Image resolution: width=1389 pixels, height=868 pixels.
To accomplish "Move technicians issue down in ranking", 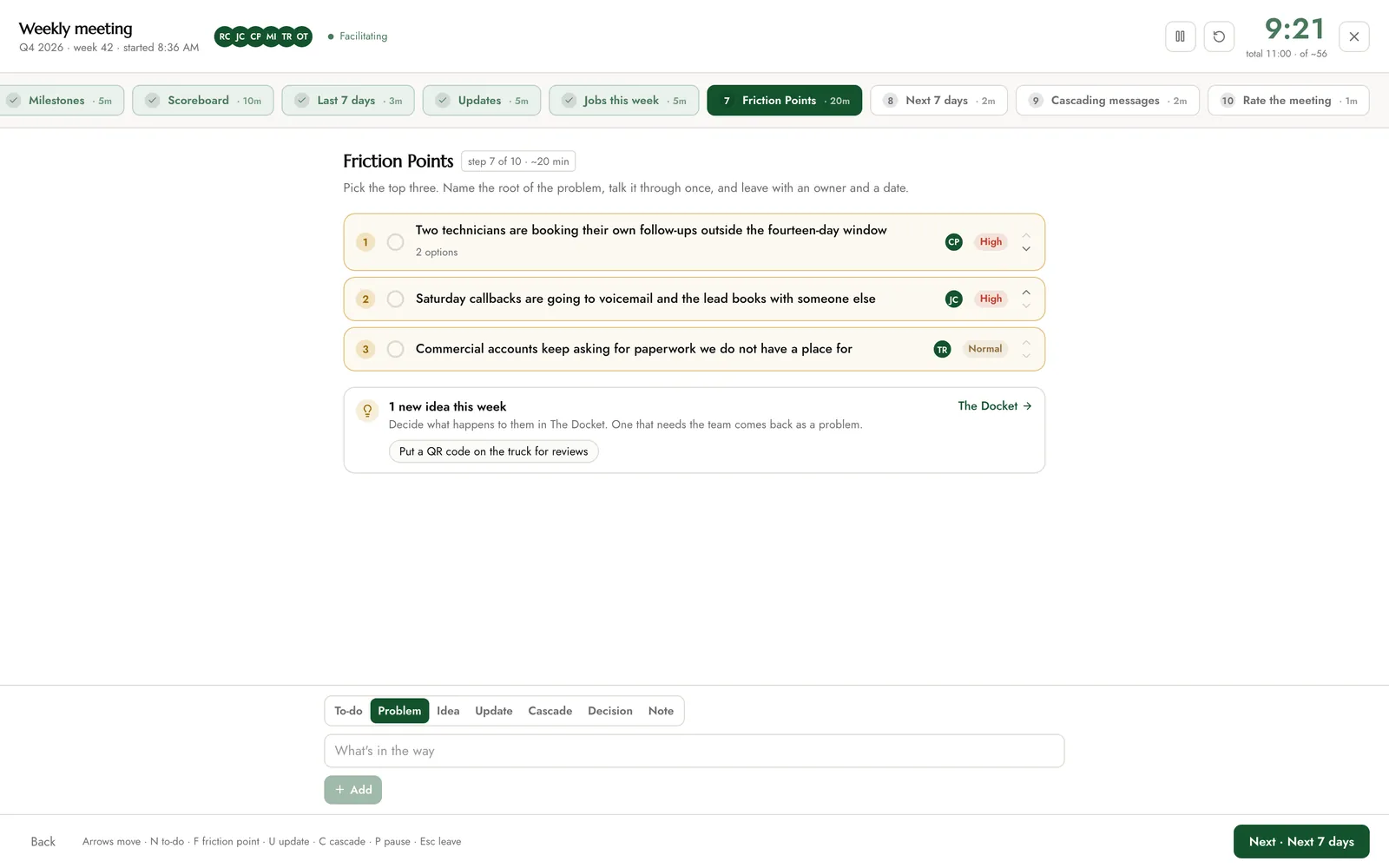I will click(x=1026, y=249).
